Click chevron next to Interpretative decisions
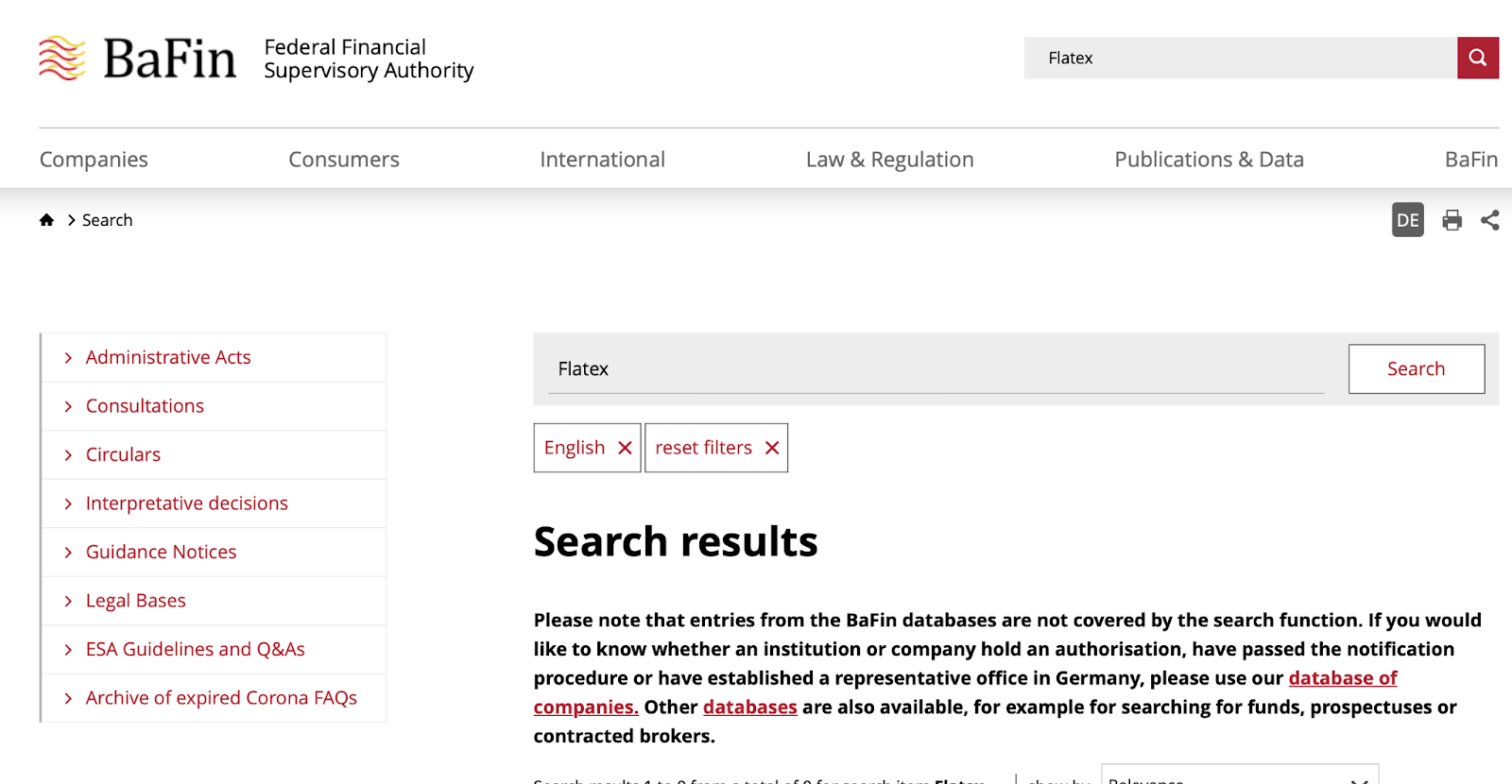 point(68,503)
